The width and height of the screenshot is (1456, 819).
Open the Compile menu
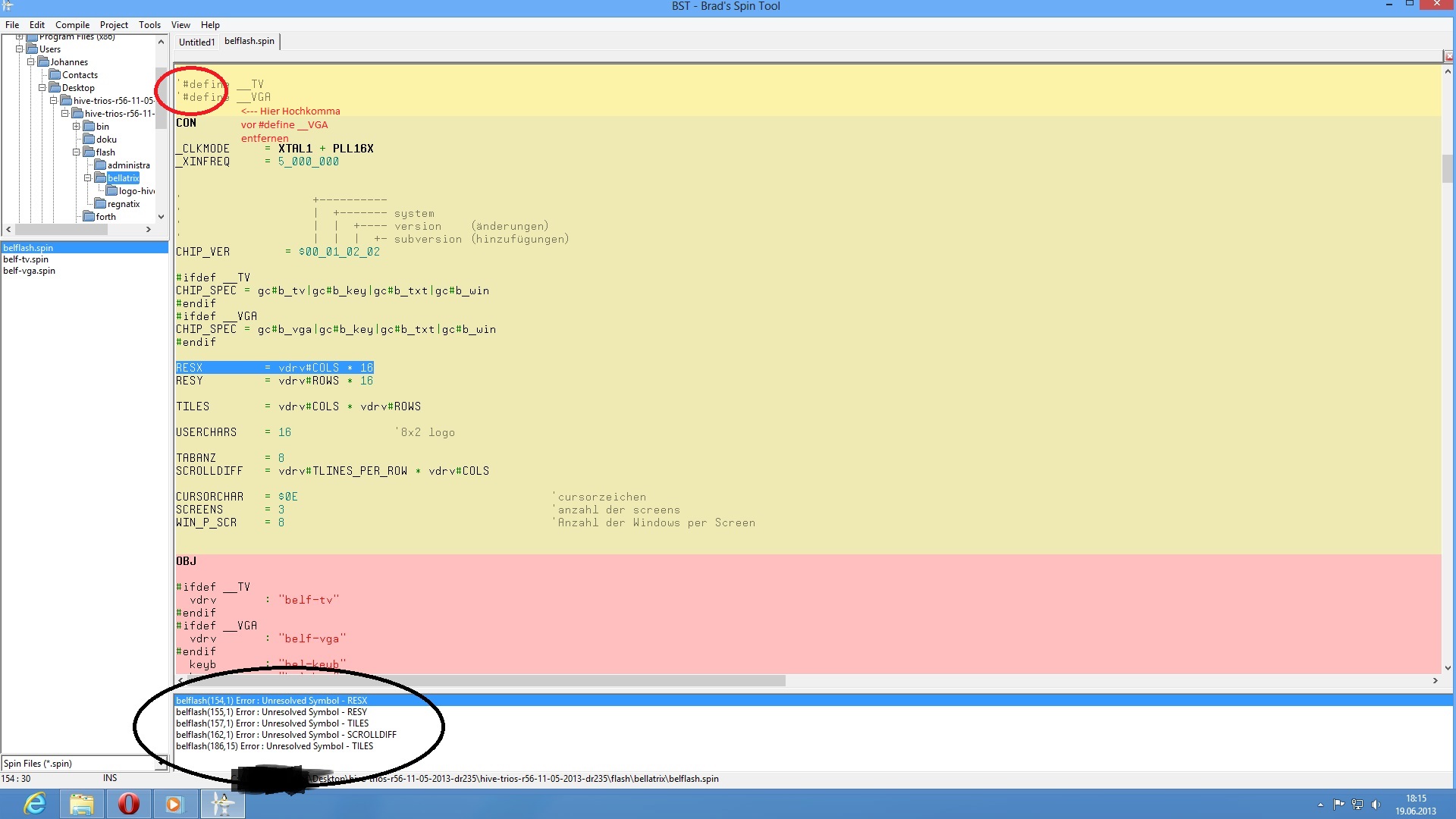tap(72, 25)
